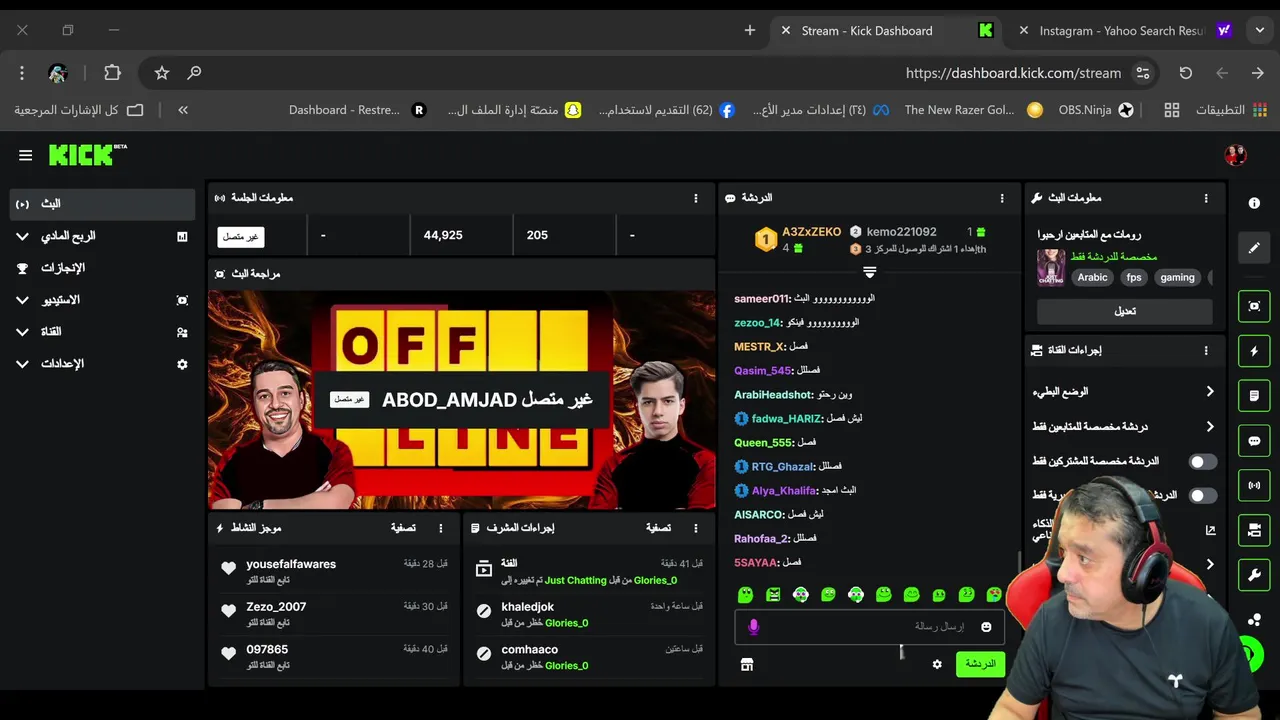Click the info icon in the right rail
Screen dimensions: 1280x720
point(1254,203)
